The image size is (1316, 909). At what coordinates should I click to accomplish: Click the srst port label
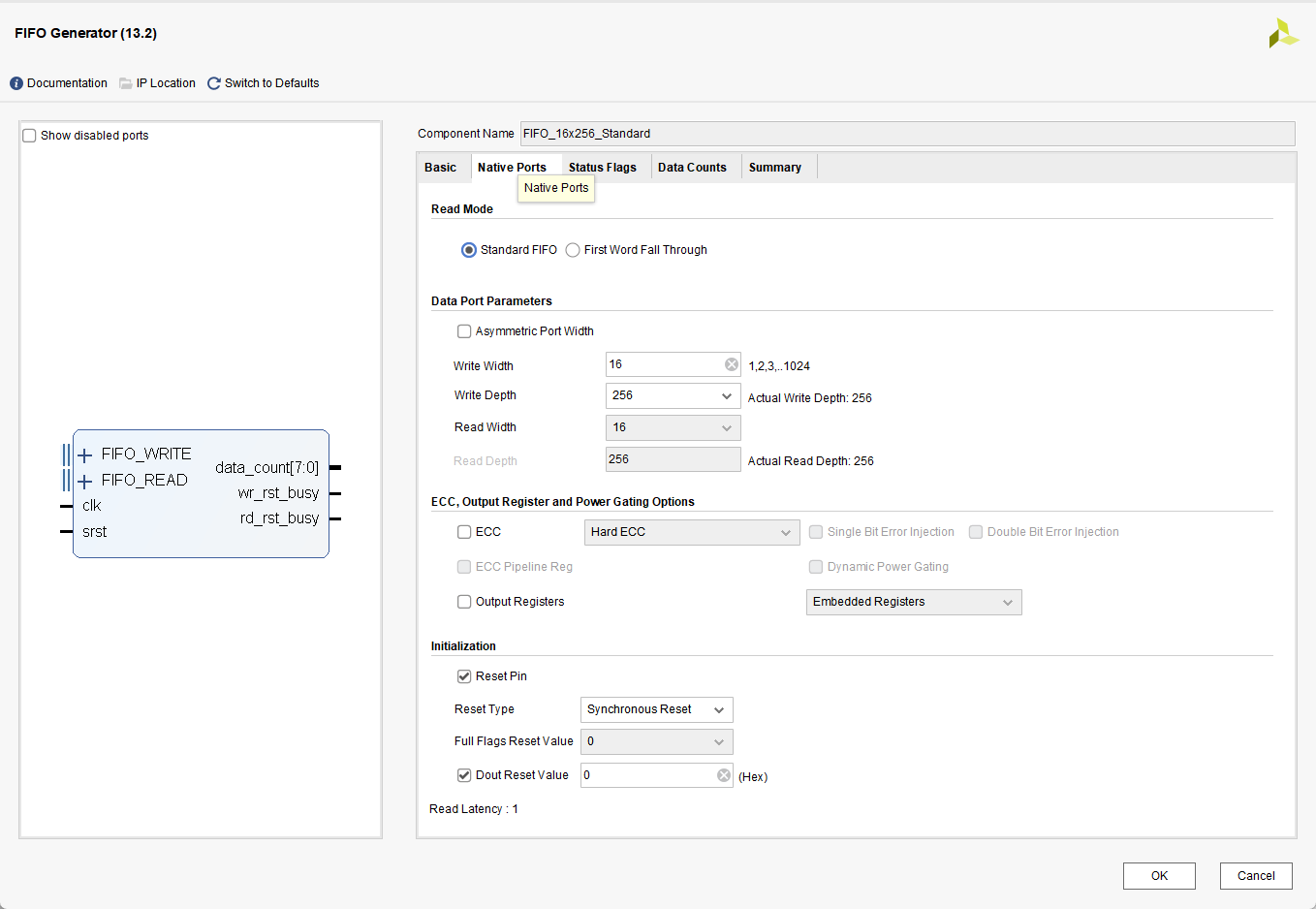coord(95,532)
